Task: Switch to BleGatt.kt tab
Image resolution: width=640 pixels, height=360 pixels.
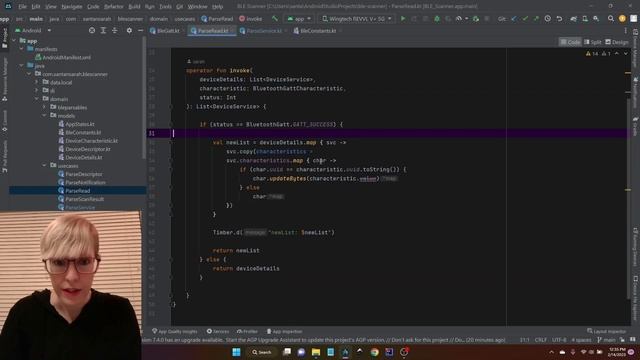Action: (x=165, y=31)
